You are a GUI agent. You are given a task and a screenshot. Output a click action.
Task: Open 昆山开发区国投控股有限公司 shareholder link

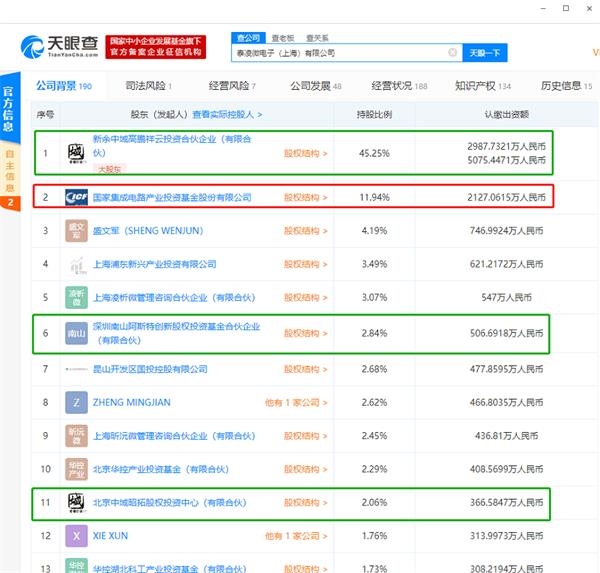(x=150, y=369)
